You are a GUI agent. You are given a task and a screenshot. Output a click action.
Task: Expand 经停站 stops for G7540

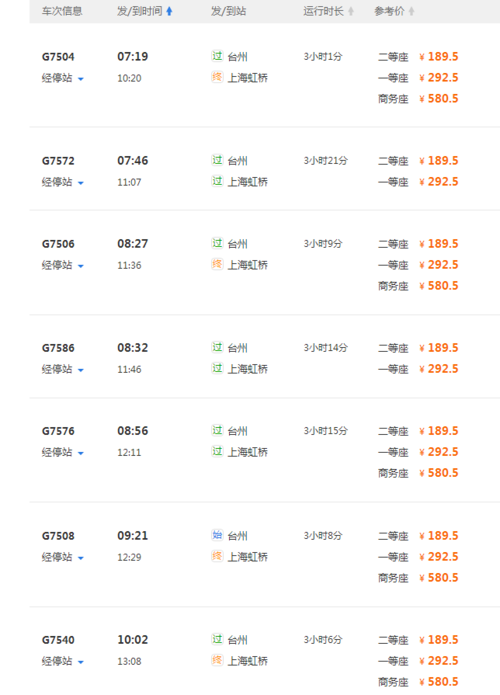(62, 661)
